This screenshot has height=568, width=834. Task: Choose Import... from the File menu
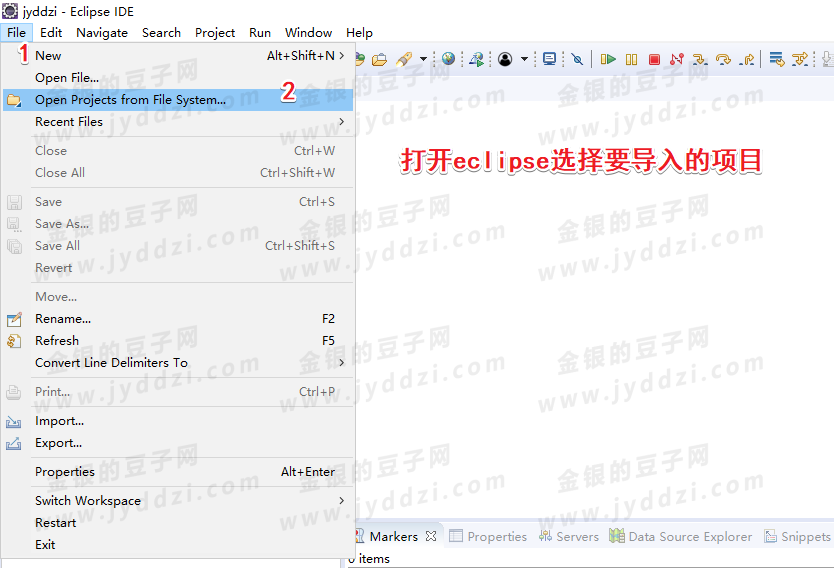point(178,421)
